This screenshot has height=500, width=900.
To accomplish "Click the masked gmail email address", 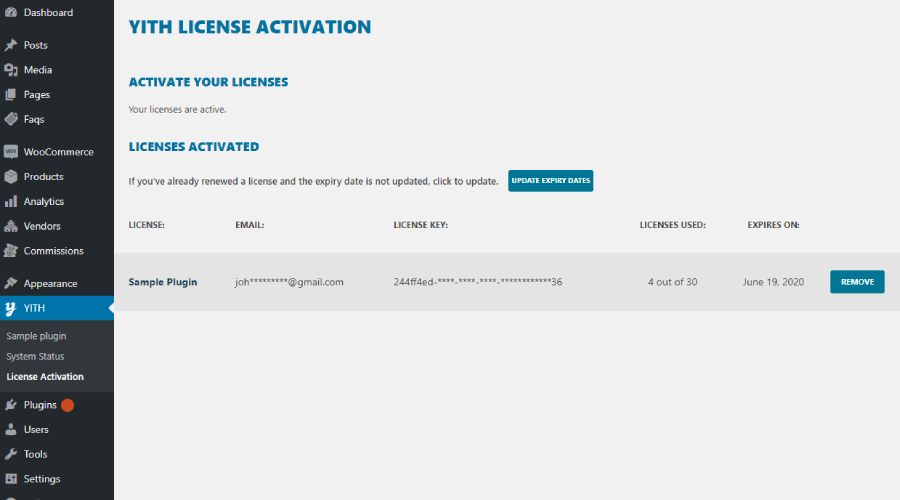I will [289, 282].
